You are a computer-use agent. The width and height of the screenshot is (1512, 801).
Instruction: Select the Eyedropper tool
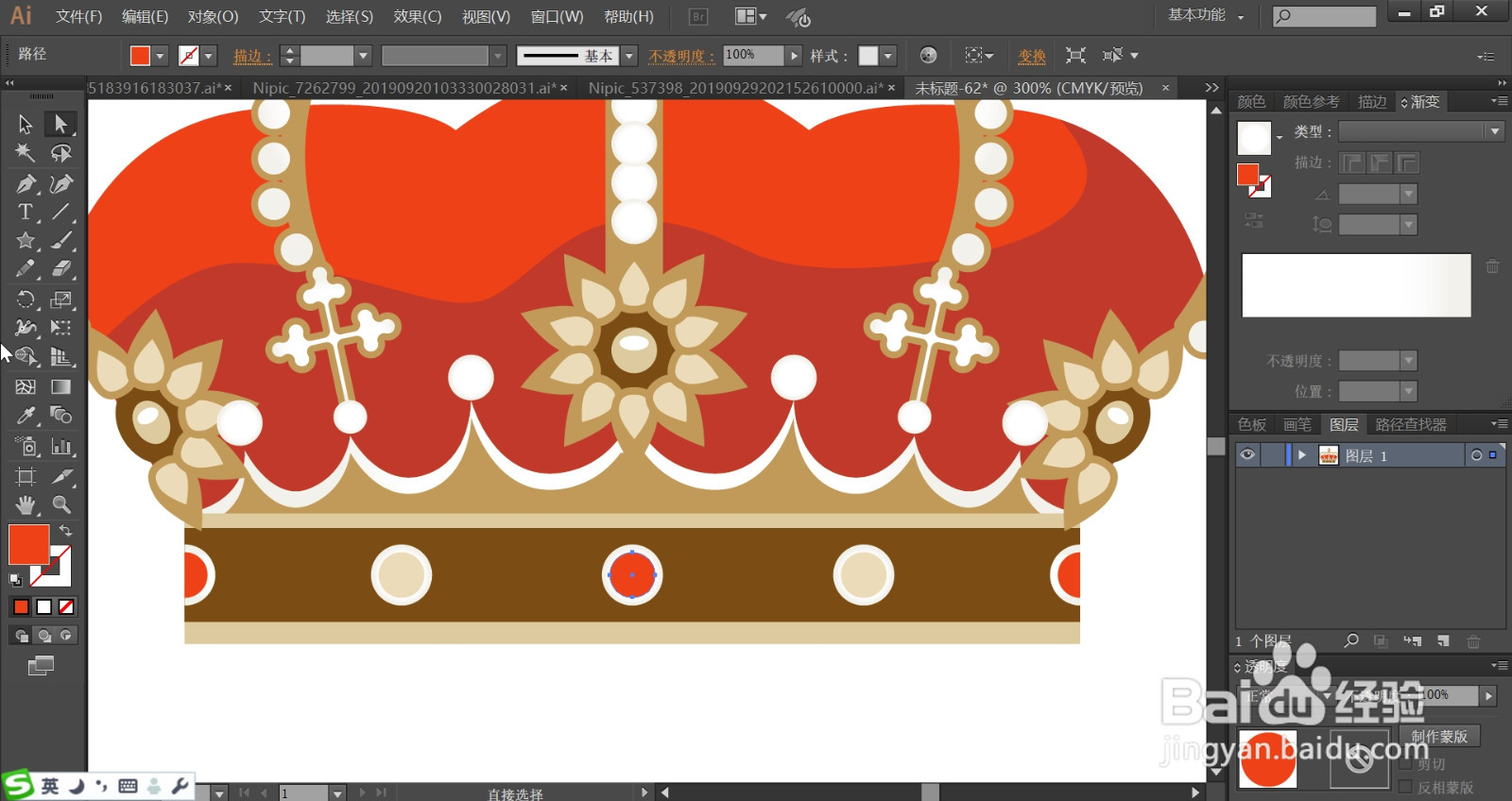[26, 416]
